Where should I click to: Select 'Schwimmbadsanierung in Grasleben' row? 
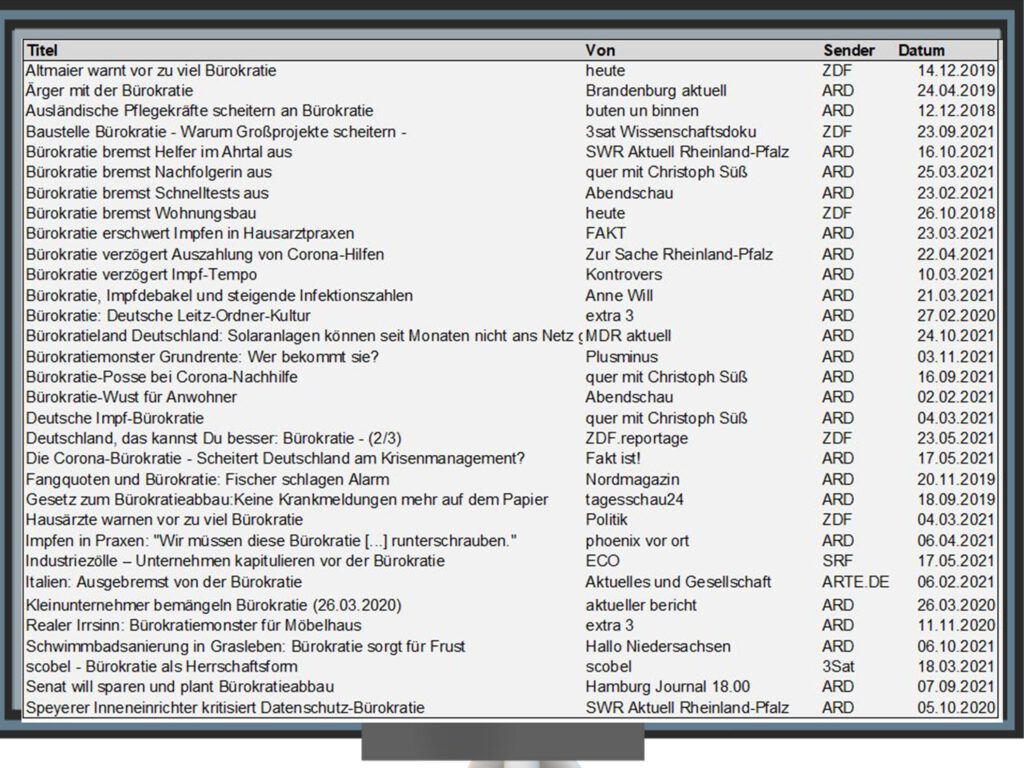click(511, 647)
